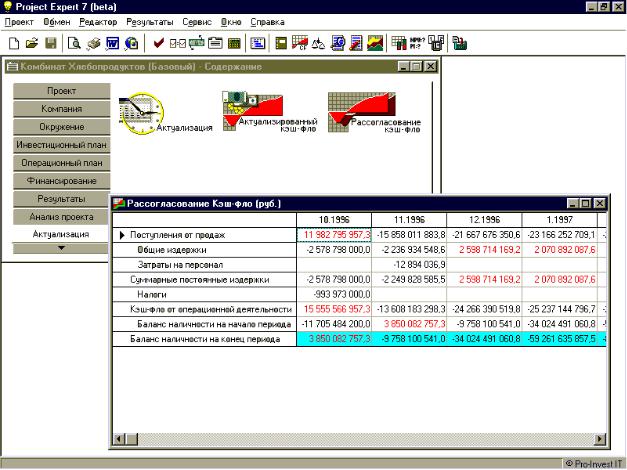Click the card-file toolbar icon
This screenshot has height=470, width=627.
tap(215, 43)
